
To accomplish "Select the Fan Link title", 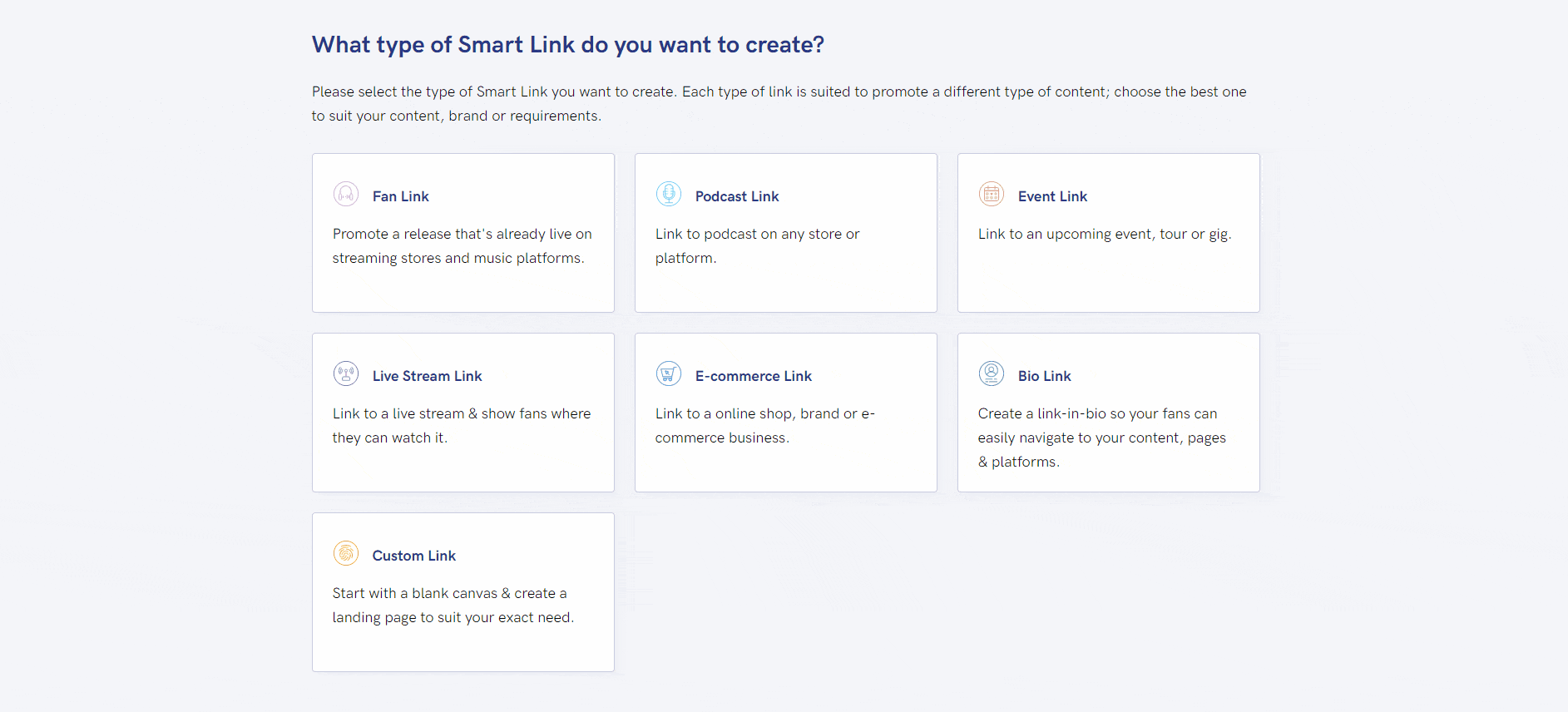I will (401, 196).
